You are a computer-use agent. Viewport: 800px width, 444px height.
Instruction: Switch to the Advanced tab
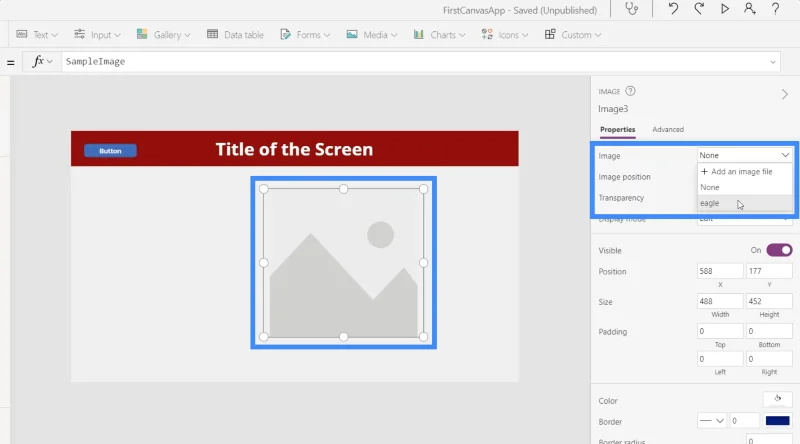pyautogui.click(x=668, y=130)
